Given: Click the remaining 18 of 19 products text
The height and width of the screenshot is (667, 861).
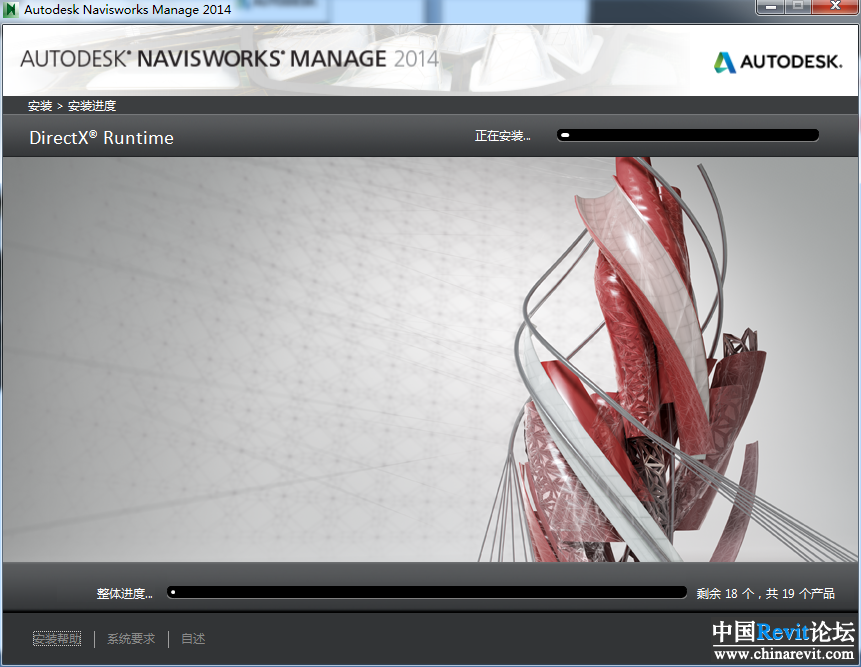Looking at the screenshot, I should click(765, 594).
